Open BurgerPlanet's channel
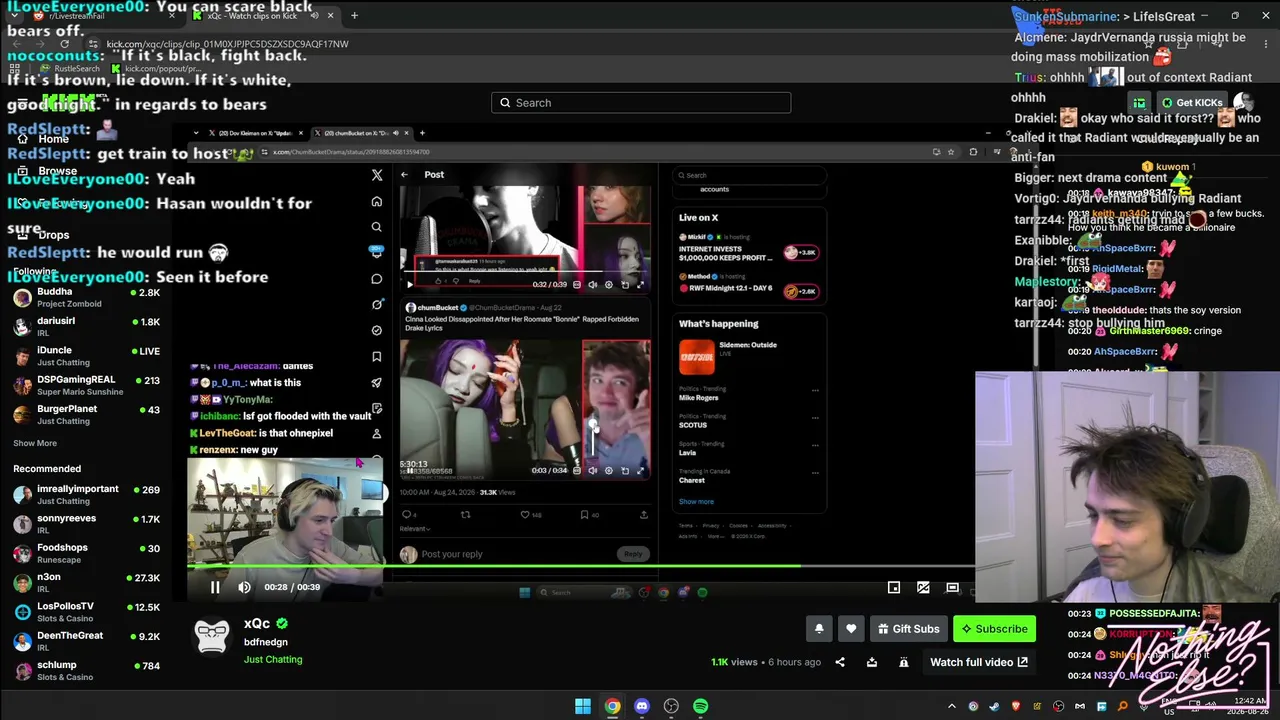Viewport: 1280px width, 720px height. point(86,414)
